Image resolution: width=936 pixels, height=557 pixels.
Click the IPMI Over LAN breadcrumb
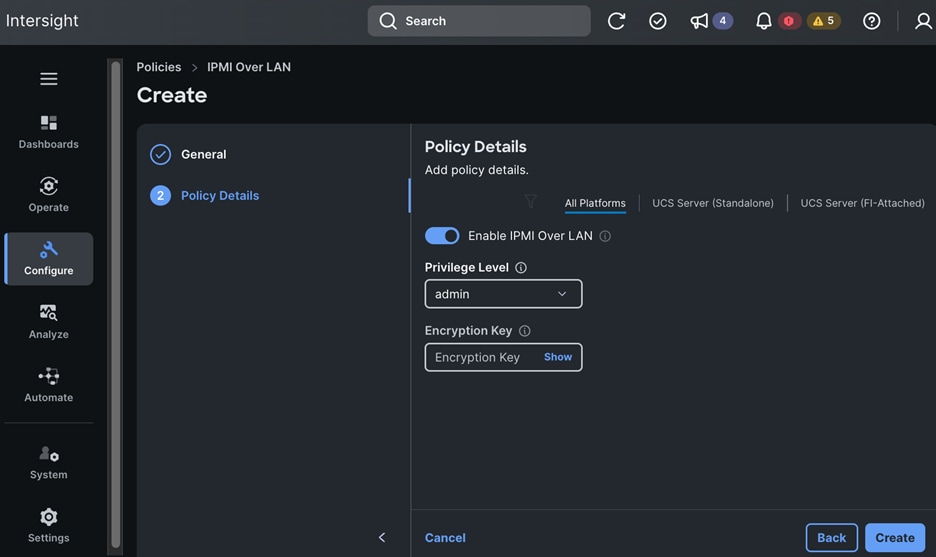[x=249, y=67]
